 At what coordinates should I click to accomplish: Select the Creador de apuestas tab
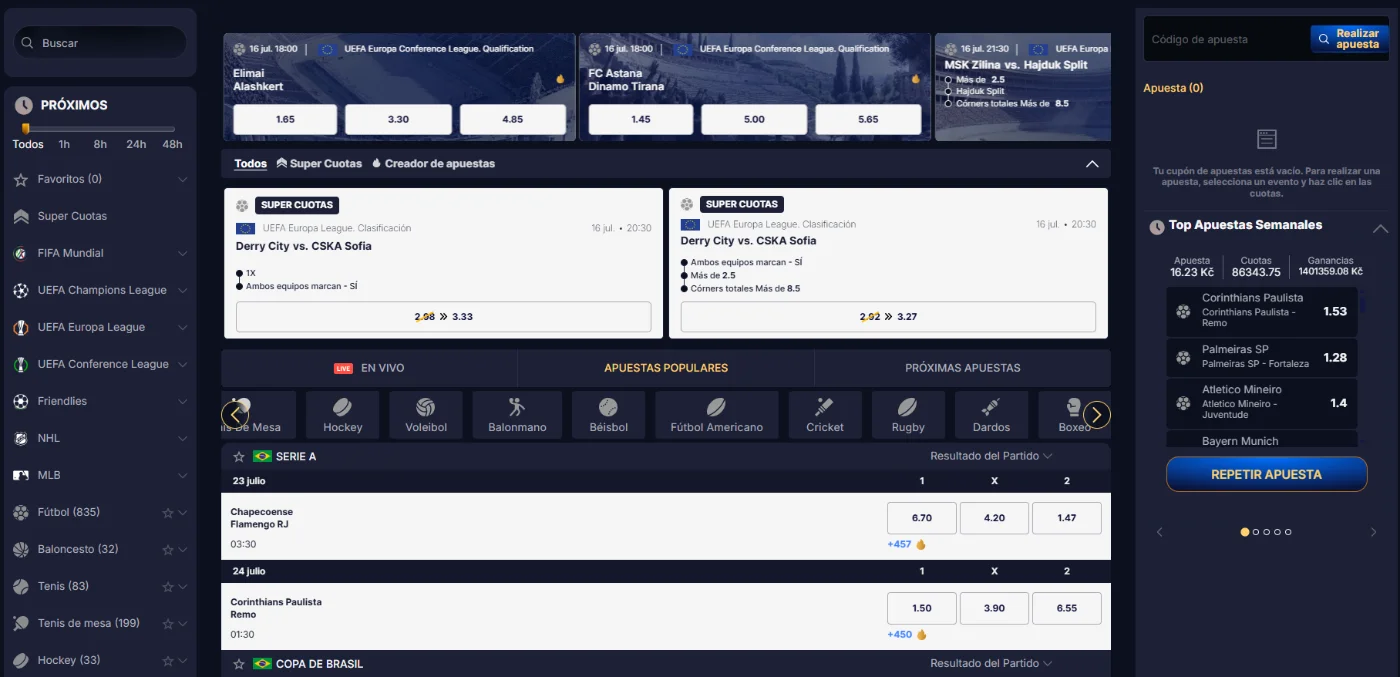click(x=433, y=164)
